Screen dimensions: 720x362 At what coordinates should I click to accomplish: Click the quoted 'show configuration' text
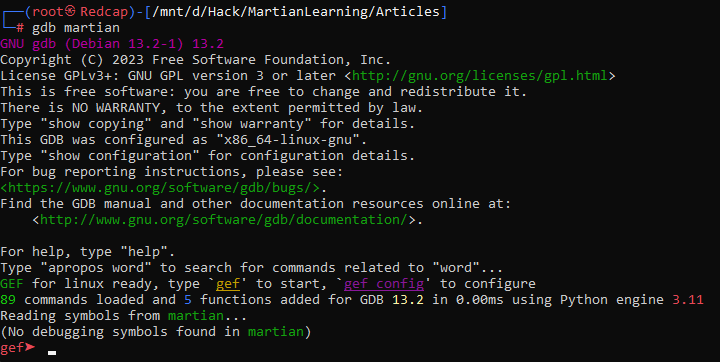(120, 156)
